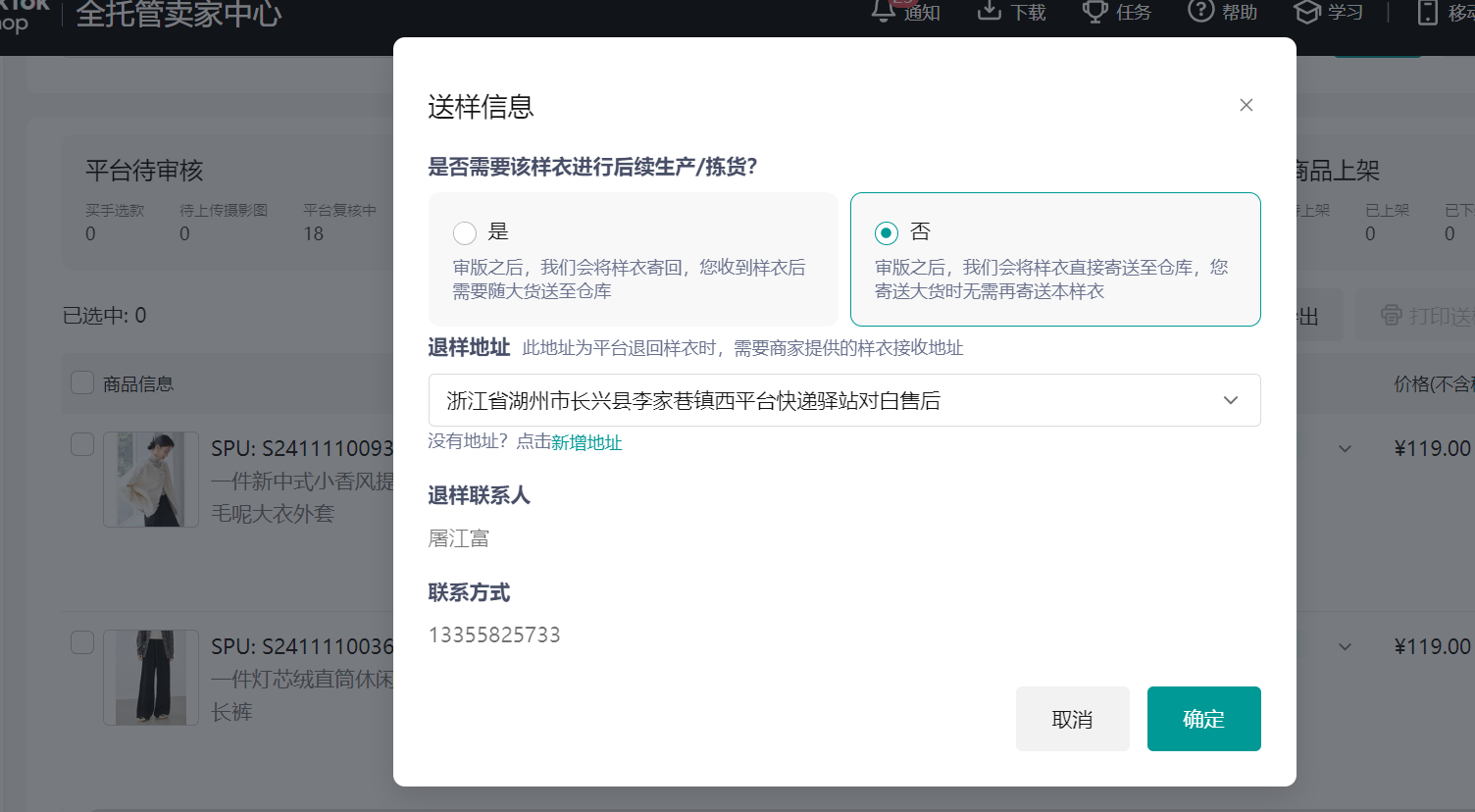The height and width of the screenshot is (812, 1475).
Task: Select the 是 radio option
Action: (465, 232)
